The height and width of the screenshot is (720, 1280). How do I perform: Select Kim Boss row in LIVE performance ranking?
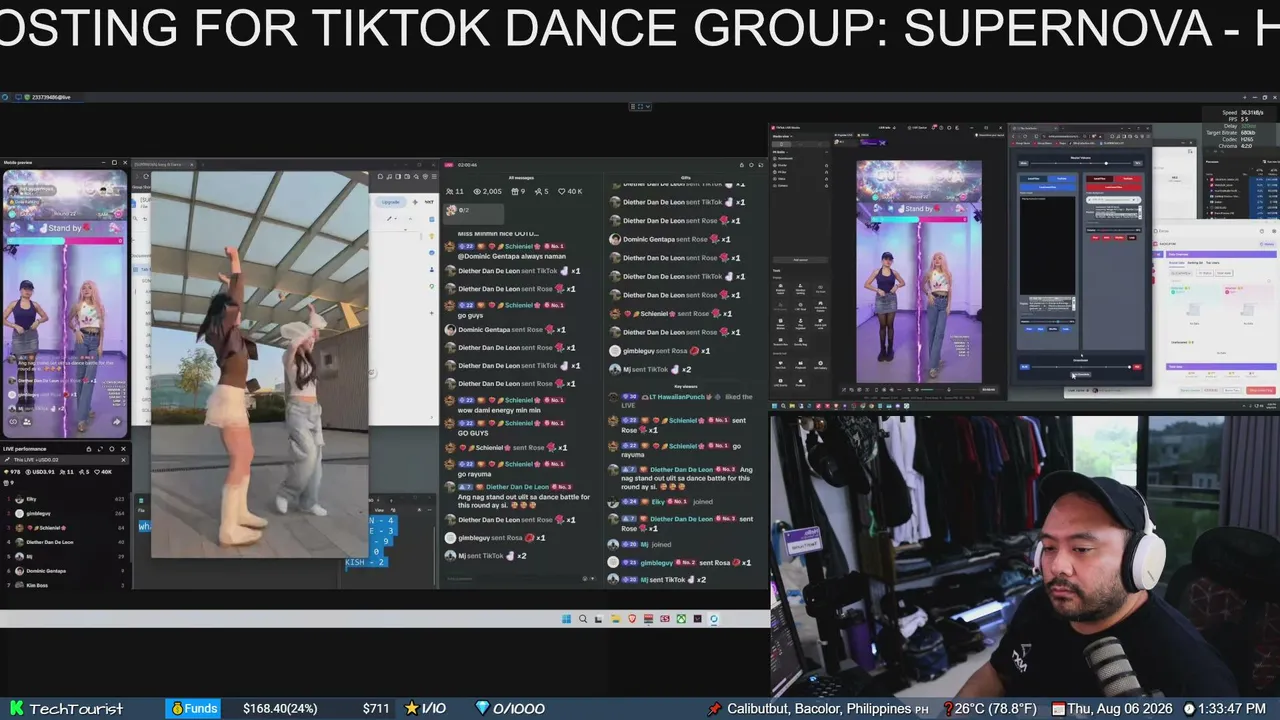coord(66,585)
